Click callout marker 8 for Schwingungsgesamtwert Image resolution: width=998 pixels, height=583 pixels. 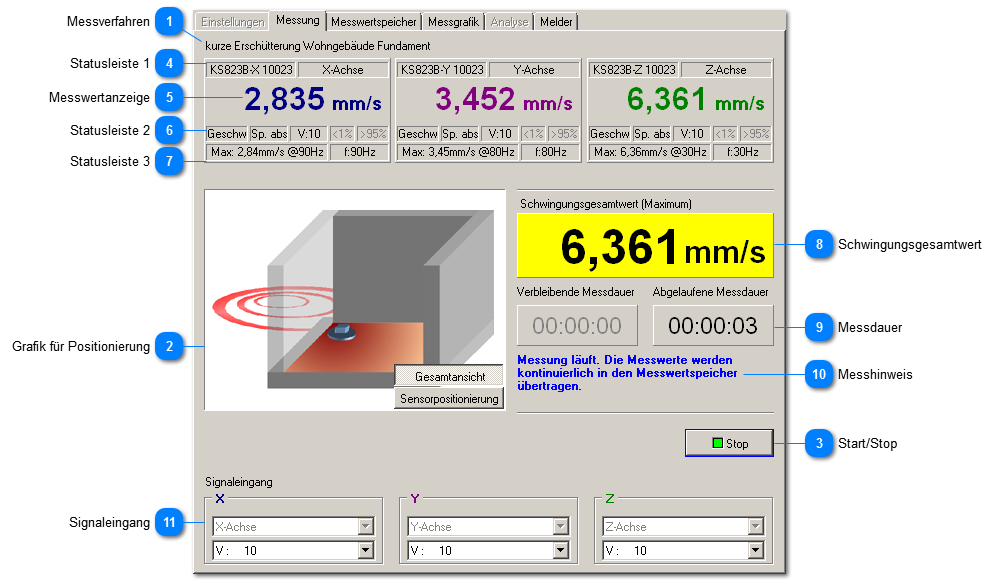pyautogui.click(x=819, y=244)
